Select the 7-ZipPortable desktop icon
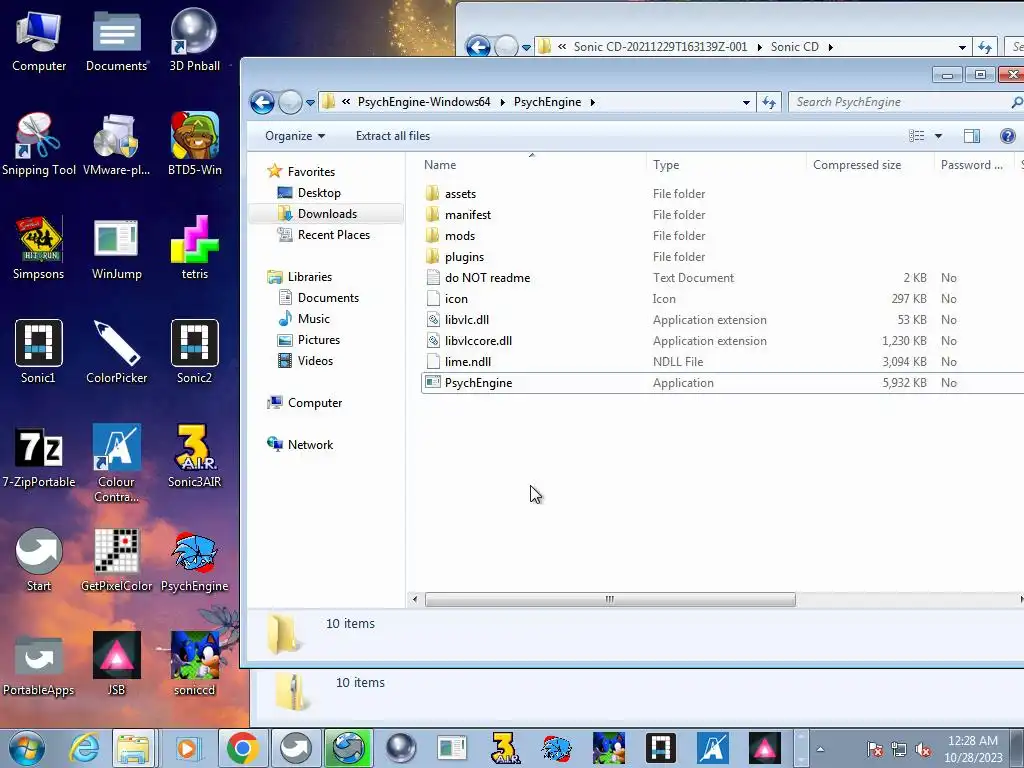 point(39,456)
